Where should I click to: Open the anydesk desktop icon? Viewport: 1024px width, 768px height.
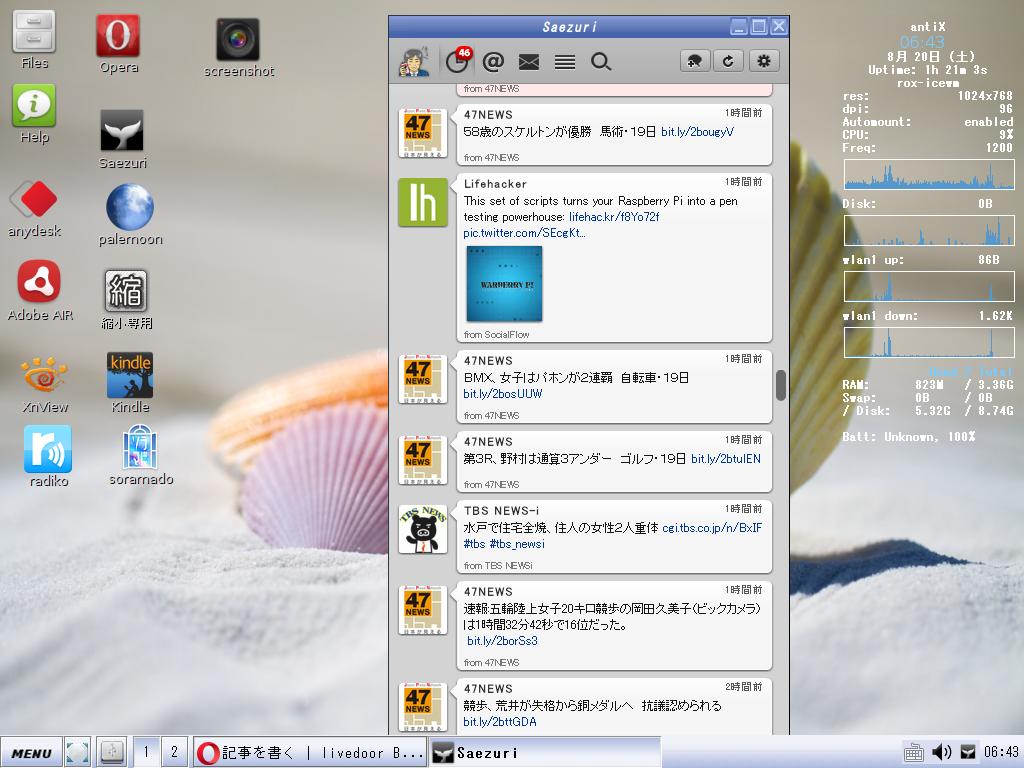(x=34, y=199)
